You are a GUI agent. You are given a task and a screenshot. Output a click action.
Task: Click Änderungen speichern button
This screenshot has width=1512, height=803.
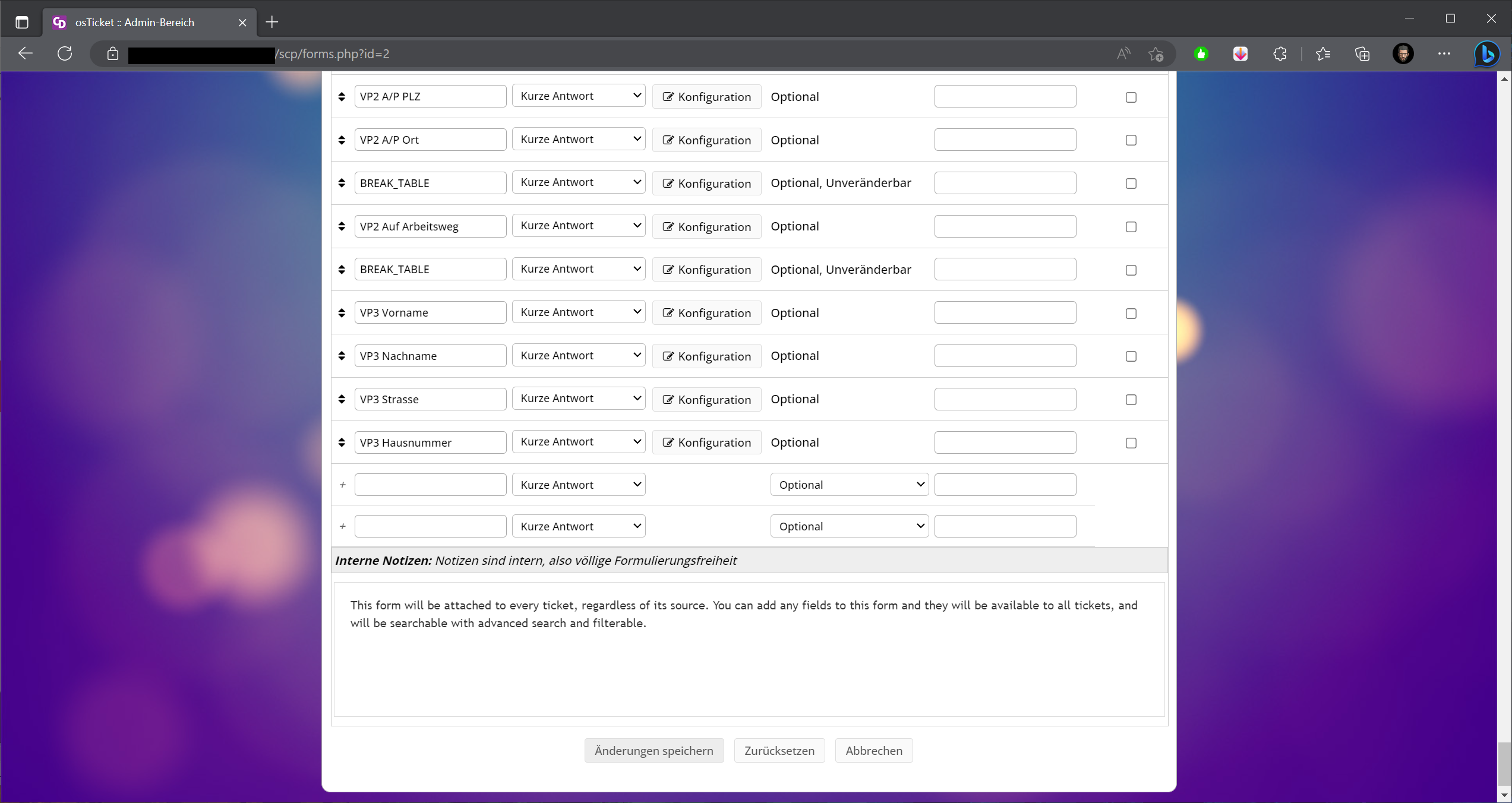(654, 751)
